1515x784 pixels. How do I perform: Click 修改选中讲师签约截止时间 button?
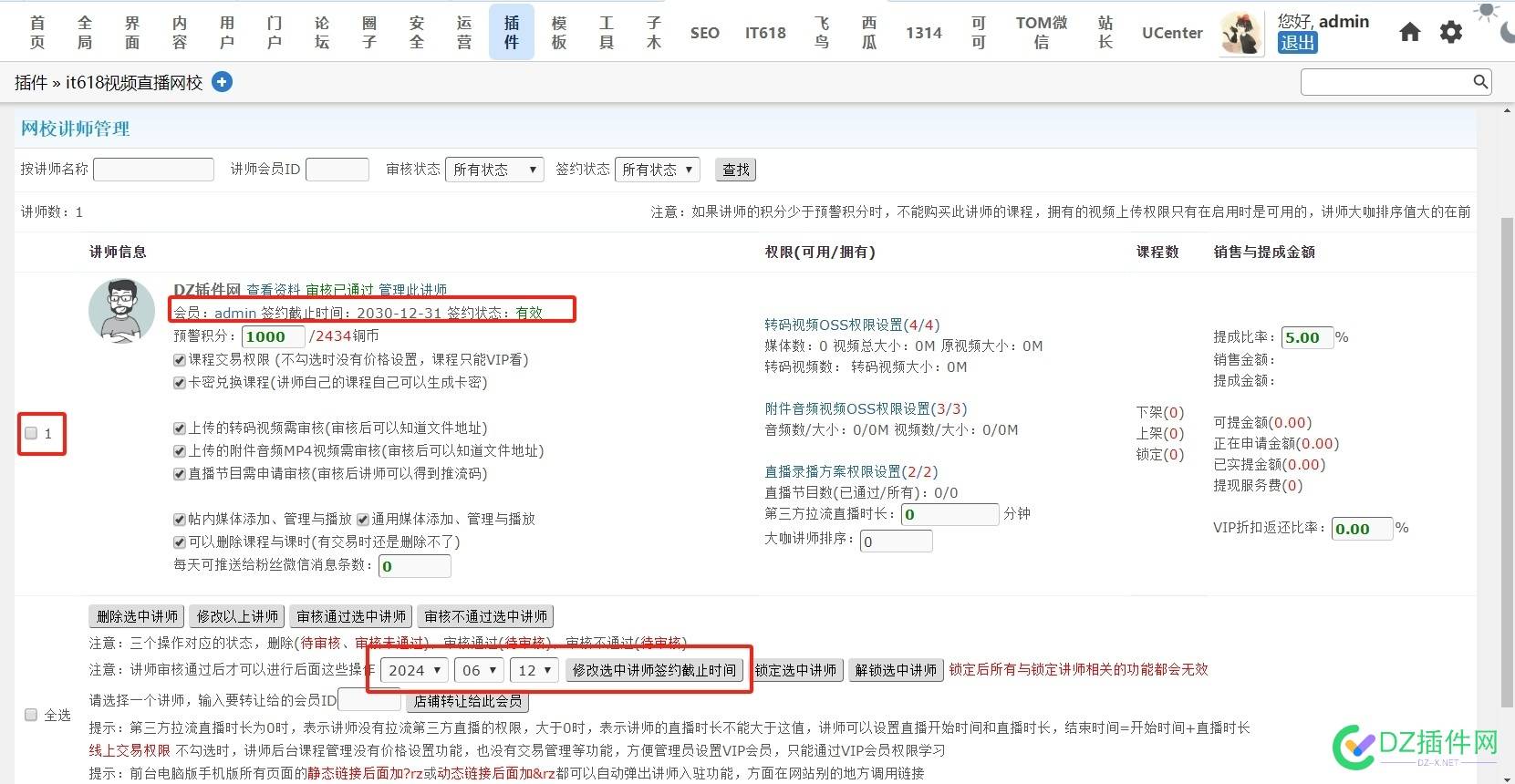[654, 670]
